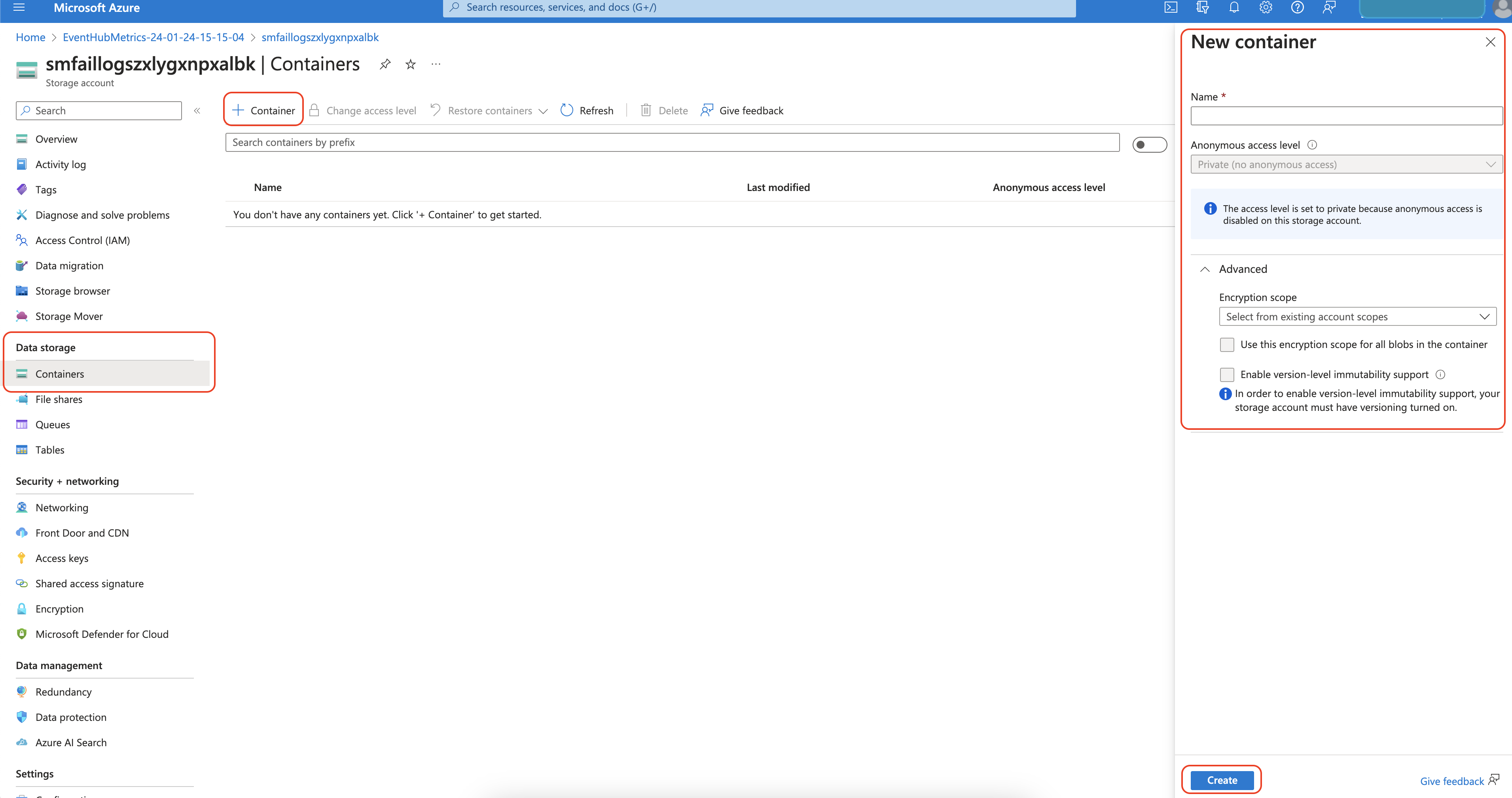Open Access keys menu item
Viewport: 1512px width, 798px height.
click(x=62, y=558)
